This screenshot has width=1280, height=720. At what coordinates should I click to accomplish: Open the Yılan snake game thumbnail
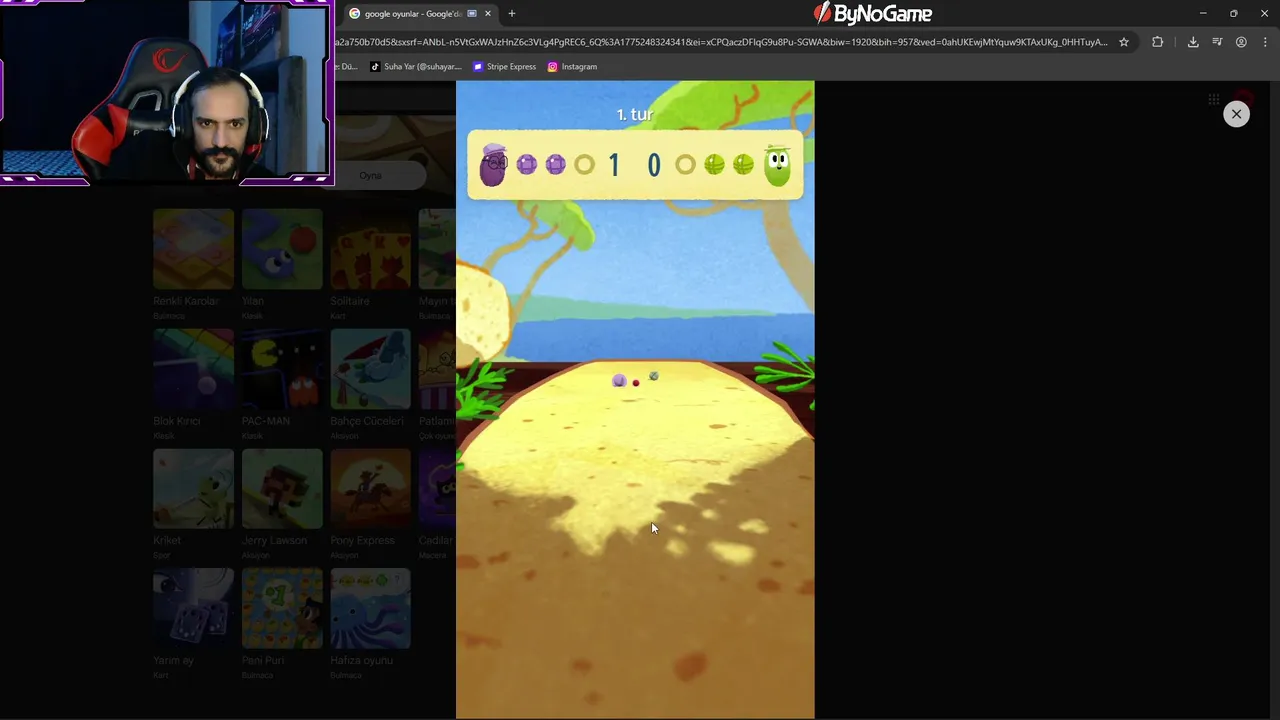pyautogui.click(x=282, y=249)
